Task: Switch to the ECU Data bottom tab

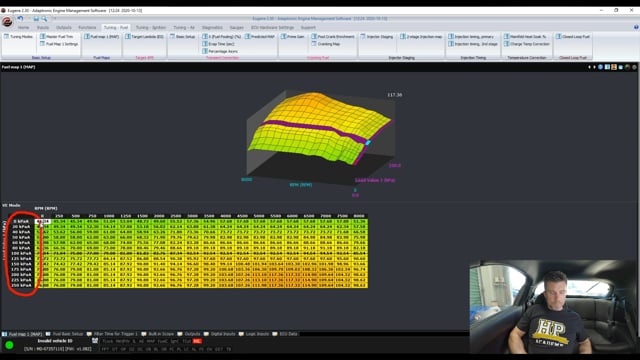Action: [x=285, y=334]
